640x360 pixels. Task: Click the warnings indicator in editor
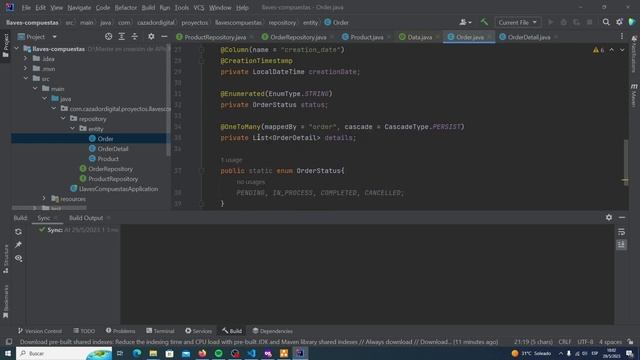pos(598,50)
